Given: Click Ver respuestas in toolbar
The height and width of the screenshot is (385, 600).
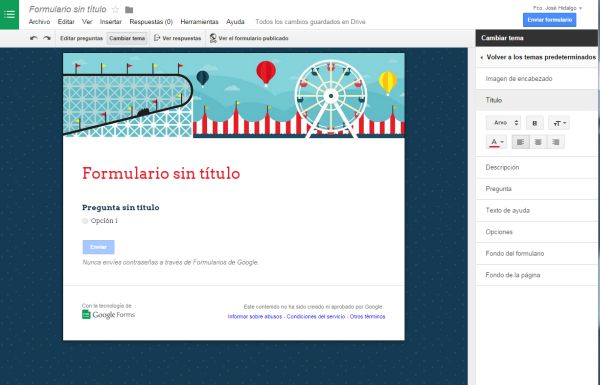Looking at the screenshot, I should point(178,38).
